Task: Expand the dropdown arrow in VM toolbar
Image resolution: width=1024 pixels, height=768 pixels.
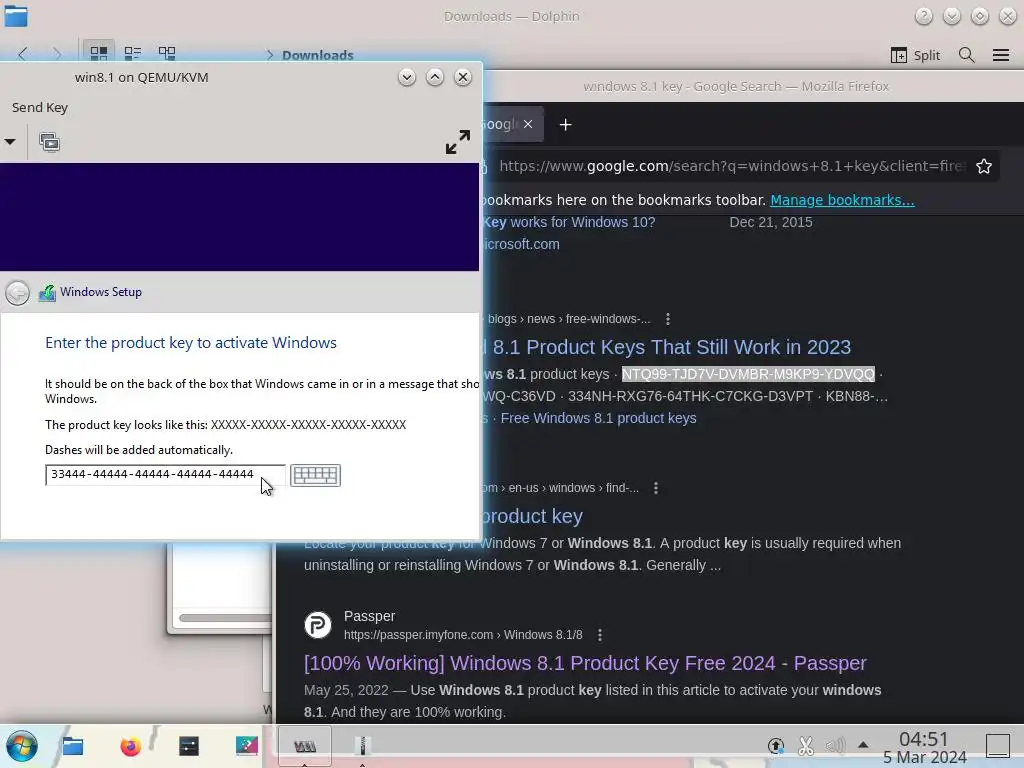Action: point(10,142)
